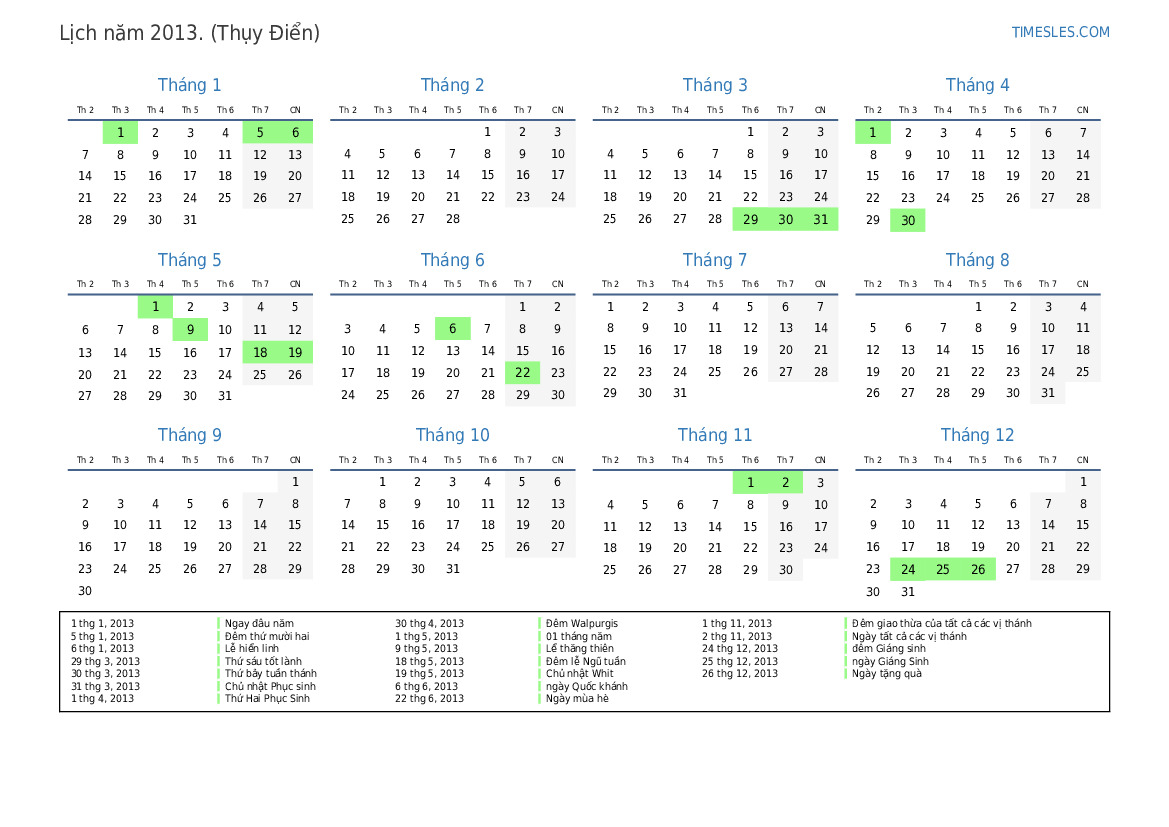The image size is (1169, 827).
Task: Click the TIMESLES.COM link
Action: pos(1060,32)
